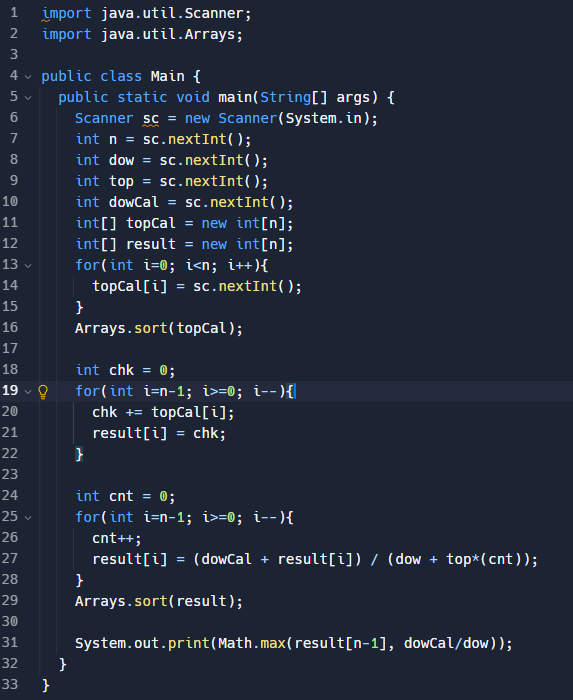This screenshot has height=700, width=573.
Task: Click the variable 'dow' declared on line 8
Action: pyautogui.click(x=121, y=160)
